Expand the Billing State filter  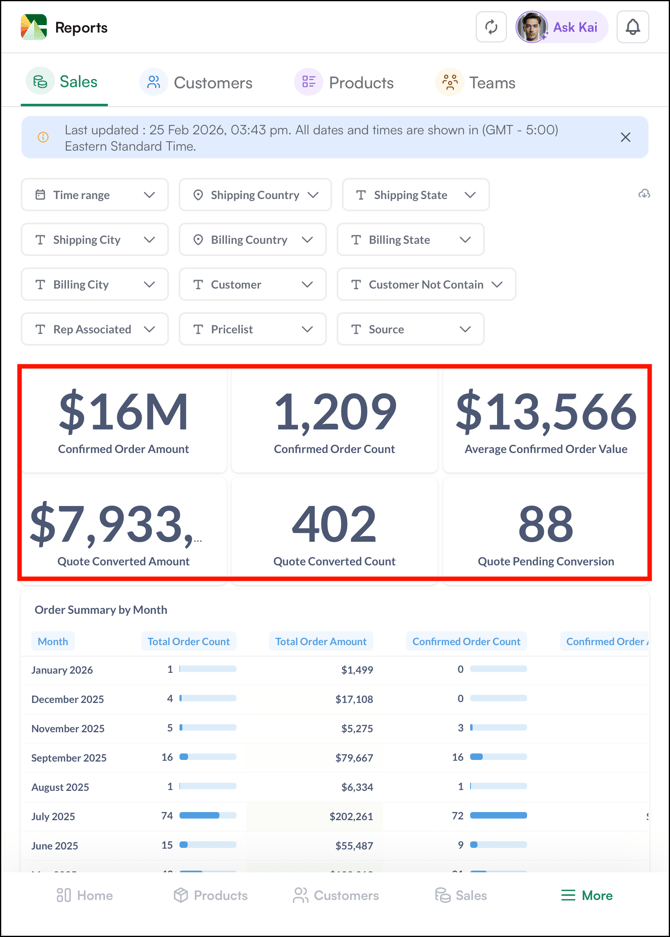411,240
